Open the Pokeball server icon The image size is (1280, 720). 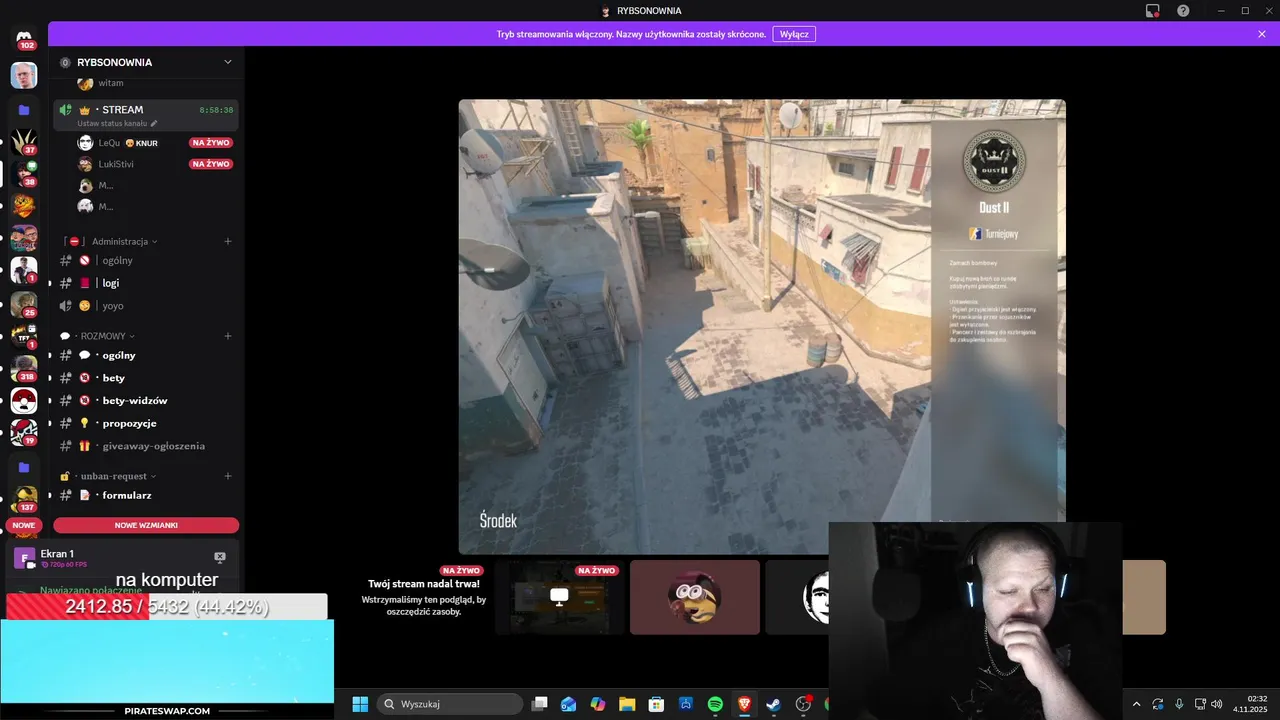(25, 401)
